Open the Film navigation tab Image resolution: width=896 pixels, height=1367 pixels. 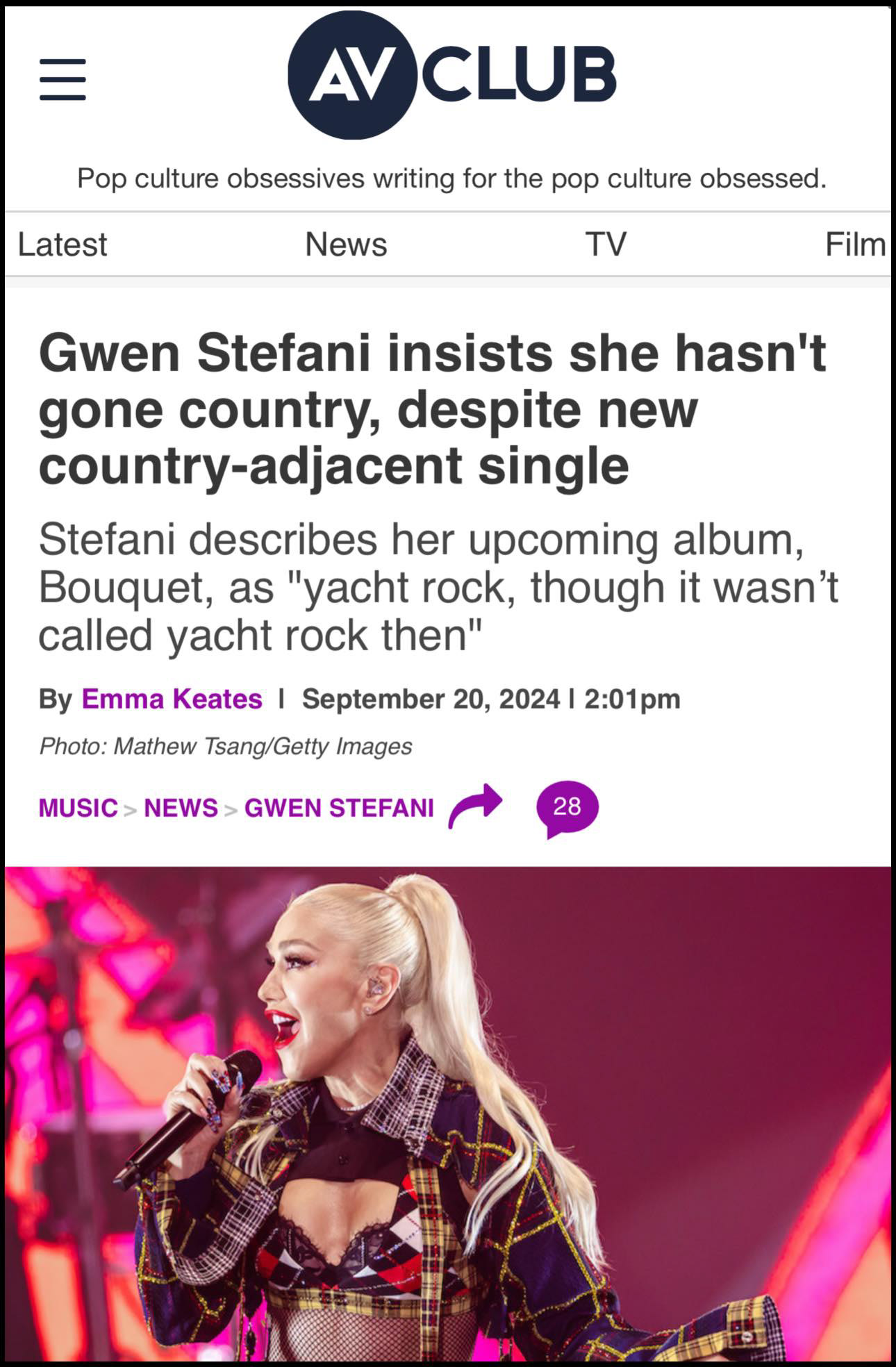click(855, 245)
